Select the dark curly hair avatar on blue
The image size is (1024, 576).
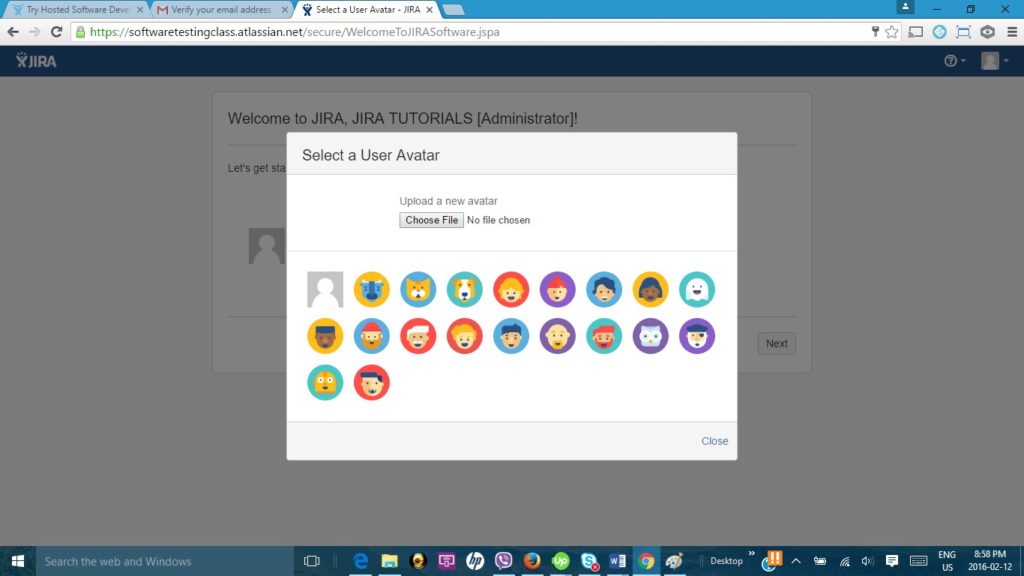click(x=604, y=289)
